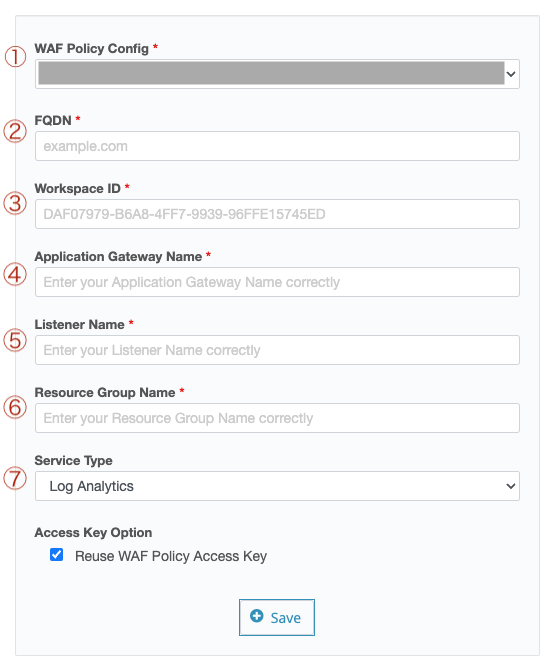This screenshot has height=670, width=556.
Task: Save the WAF configuration form
Action: pos(277,617)
